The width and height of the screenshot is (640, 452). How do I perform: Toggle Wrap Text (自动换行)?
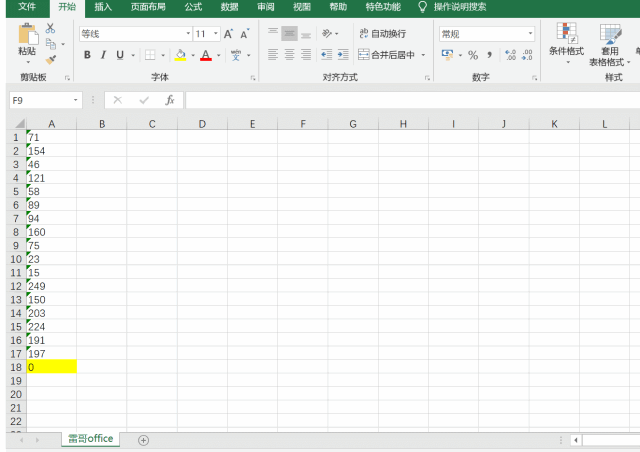tap(382, 34)
